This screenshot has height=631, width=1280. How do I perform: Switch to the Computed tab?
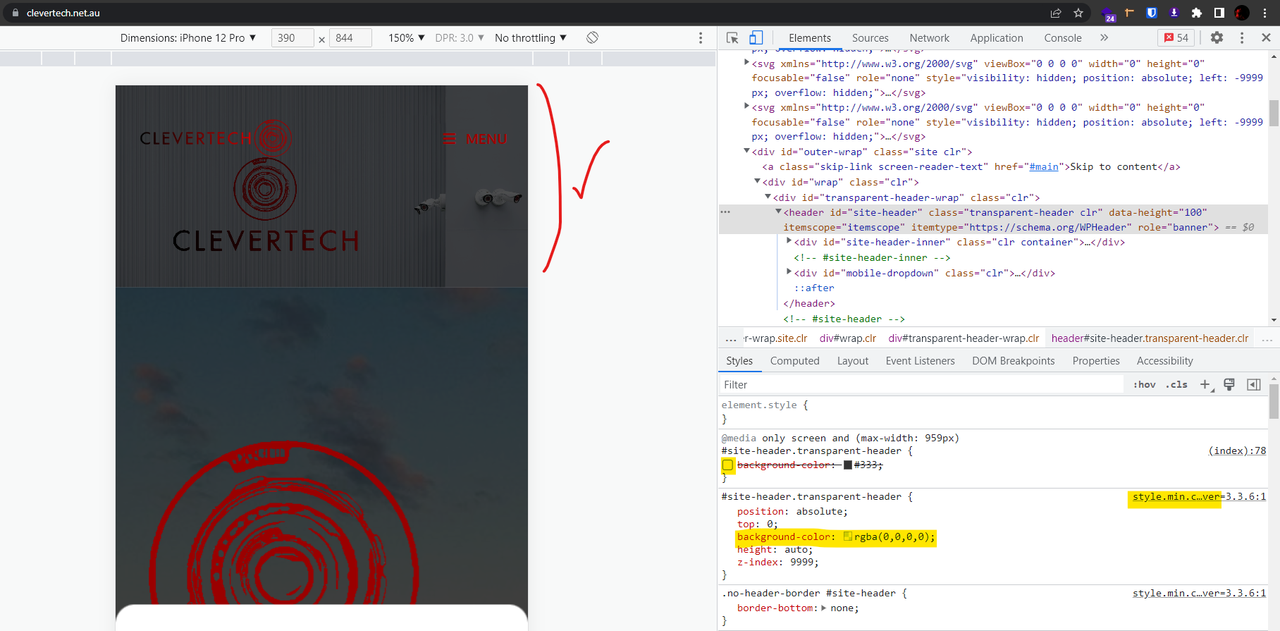(795, 361)
